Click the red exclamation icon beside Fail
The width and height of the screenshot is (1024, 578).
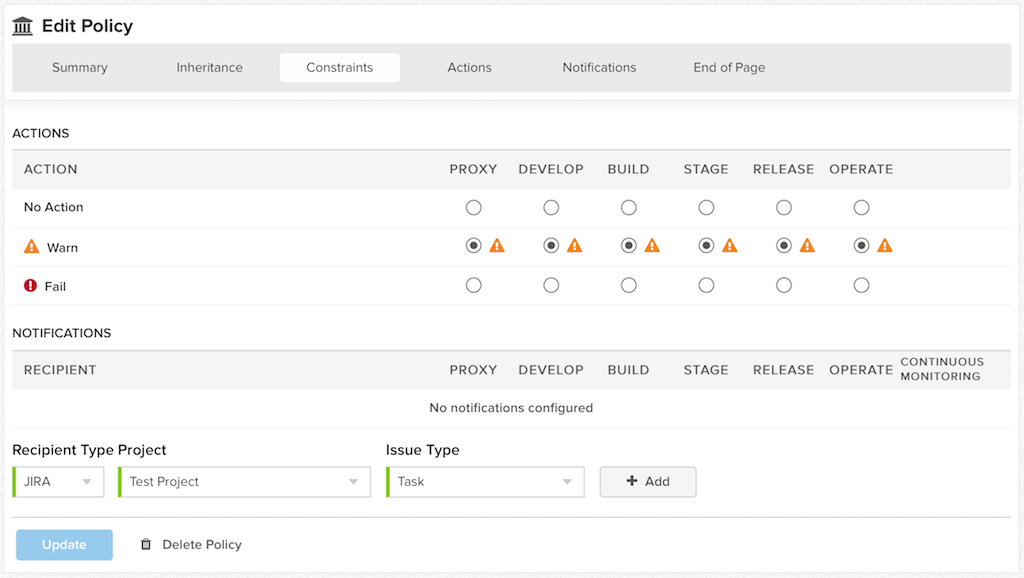tap(30, 285)
